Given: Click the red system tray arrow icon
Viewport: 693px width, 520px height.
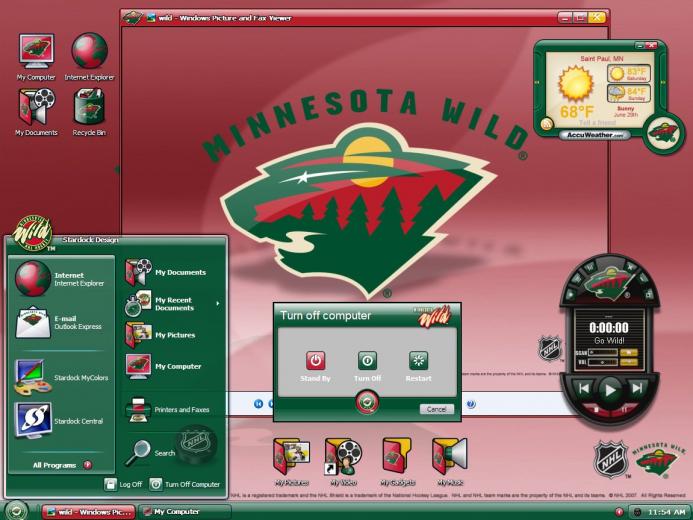Looking at the screenshot, I should coord(619,512).
